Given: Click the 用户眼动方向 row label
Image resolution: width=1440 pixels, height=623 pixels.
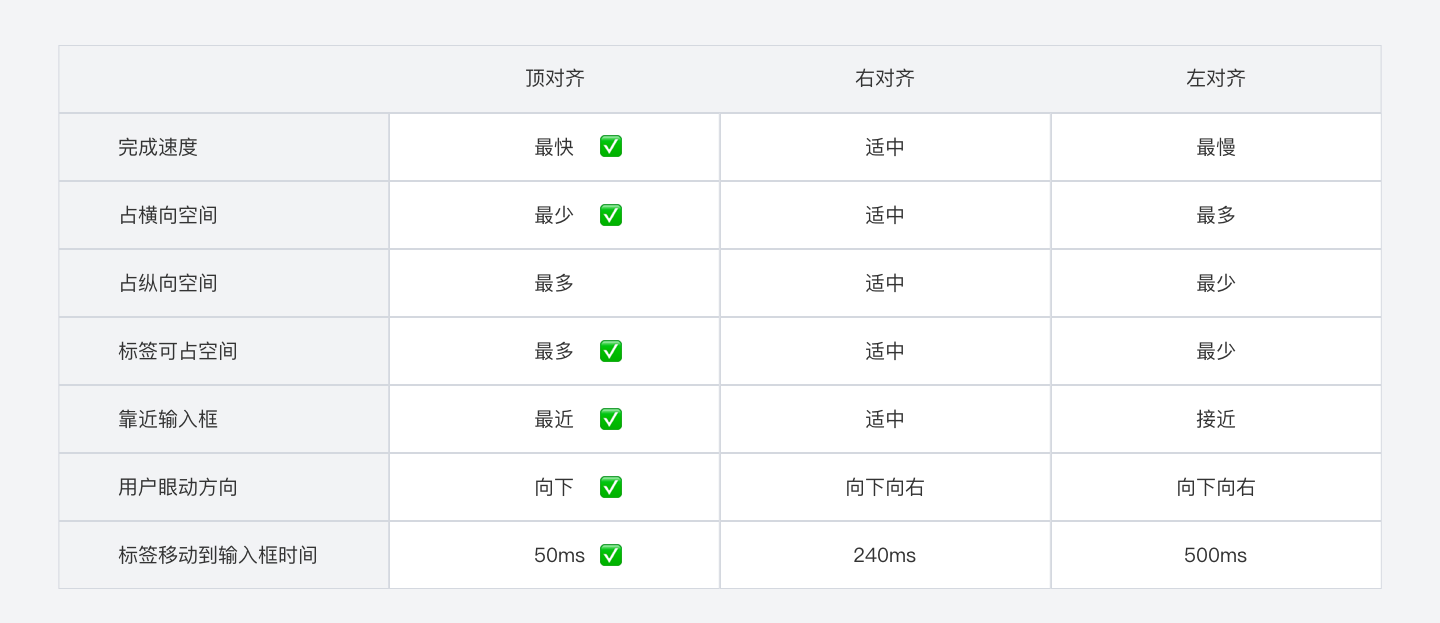Looking at the screenshot, I should click(178, 487).
